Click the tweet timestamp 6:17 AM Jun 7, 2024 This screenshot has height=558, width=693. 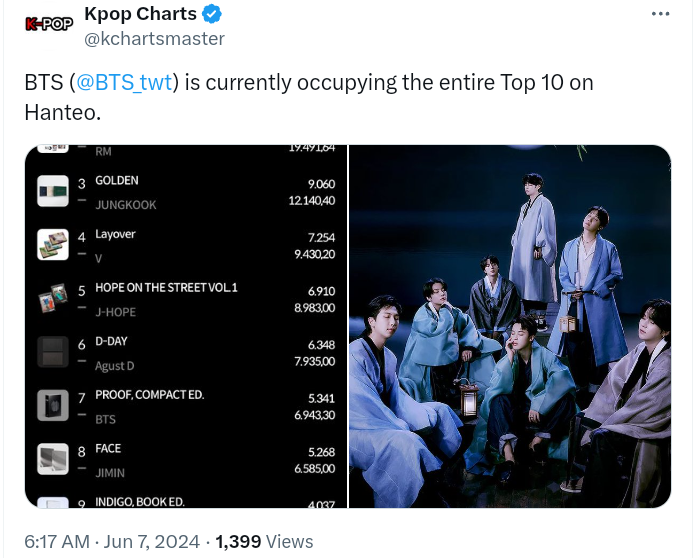(112, 541)
